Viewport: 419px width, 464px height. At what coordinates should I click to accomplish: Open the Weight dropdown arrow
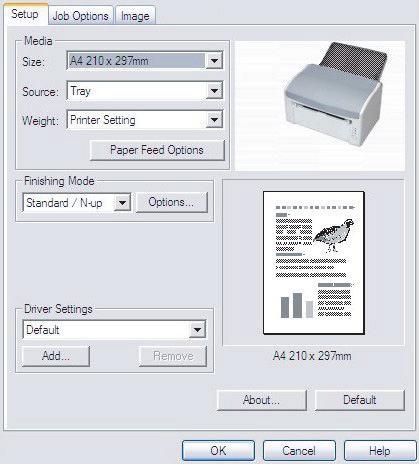[x=214, y=120]
